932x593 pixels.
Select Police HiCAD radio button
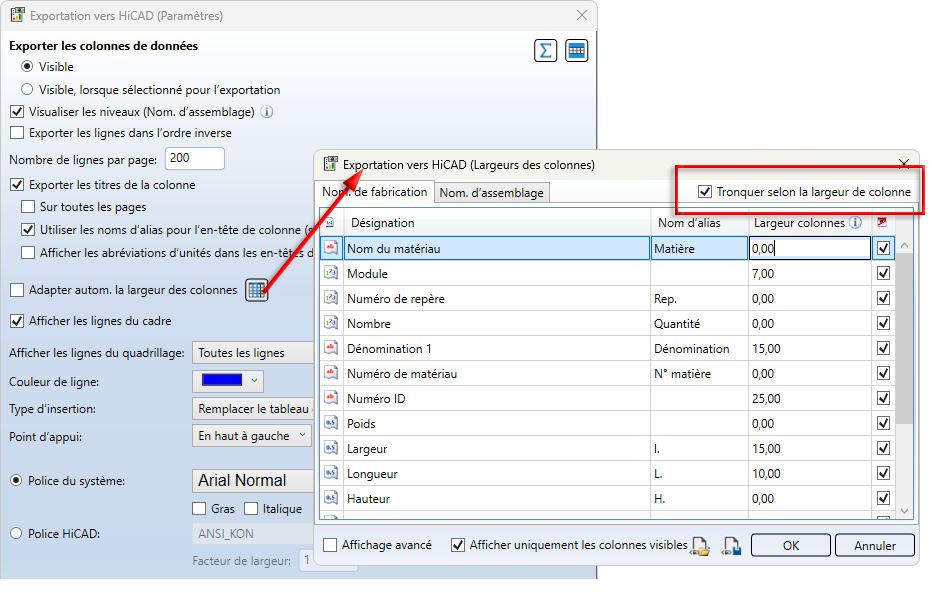click(17, 534)
